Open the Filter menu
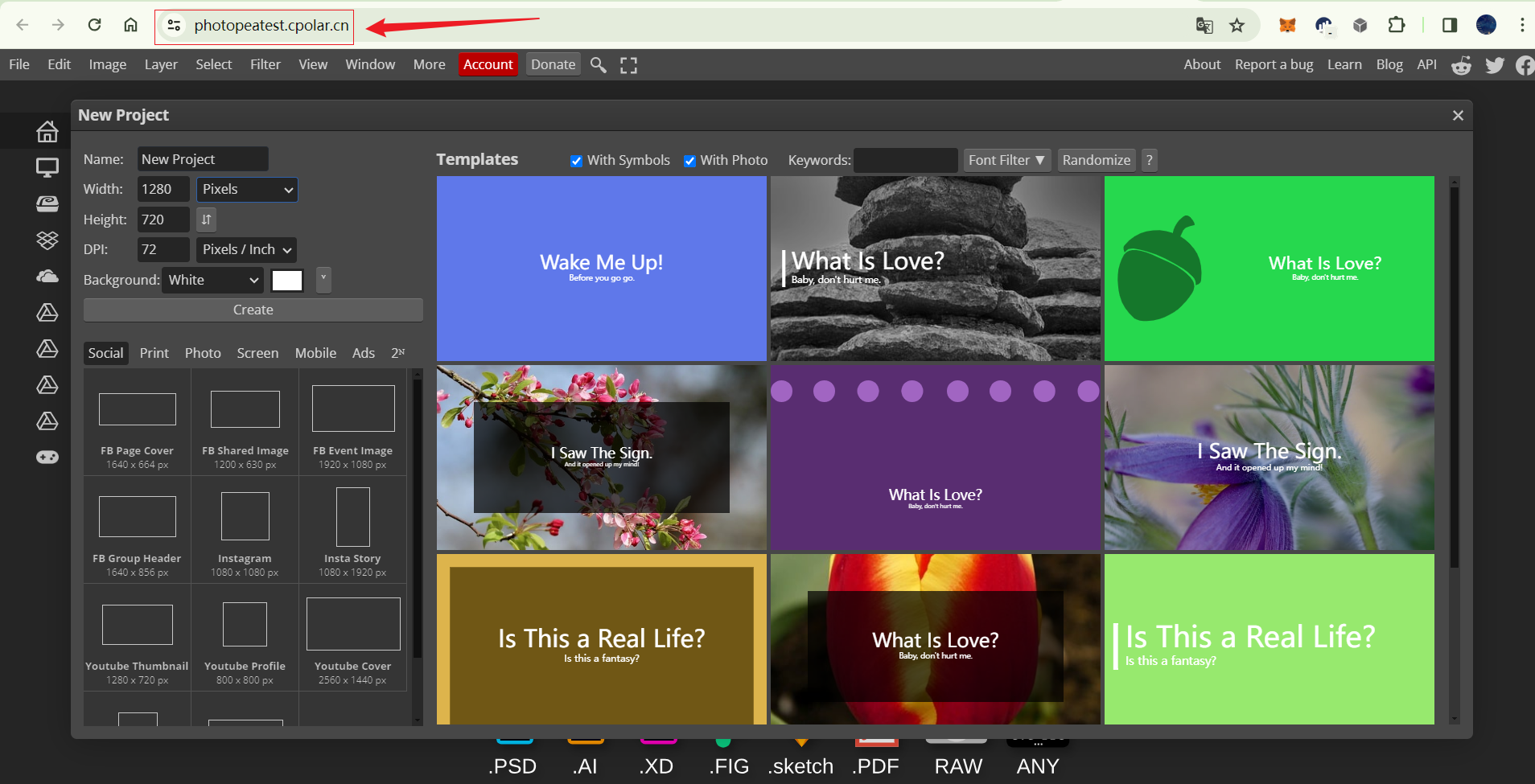 (x=265, y=64)
